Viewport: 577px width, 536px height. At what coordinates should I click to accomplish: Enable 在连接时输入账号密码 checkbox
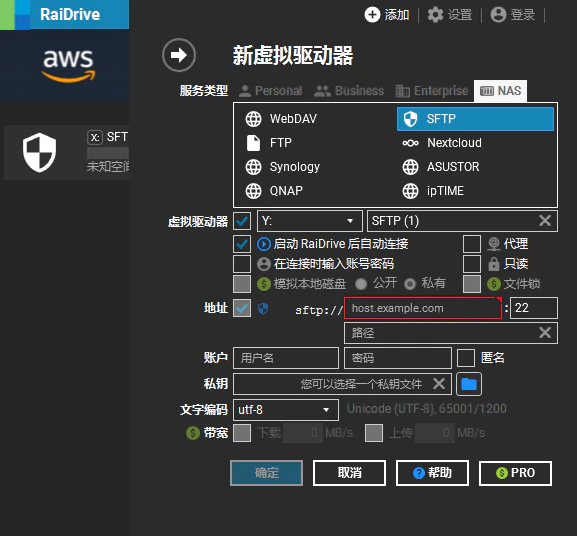(x=242, y=264)
